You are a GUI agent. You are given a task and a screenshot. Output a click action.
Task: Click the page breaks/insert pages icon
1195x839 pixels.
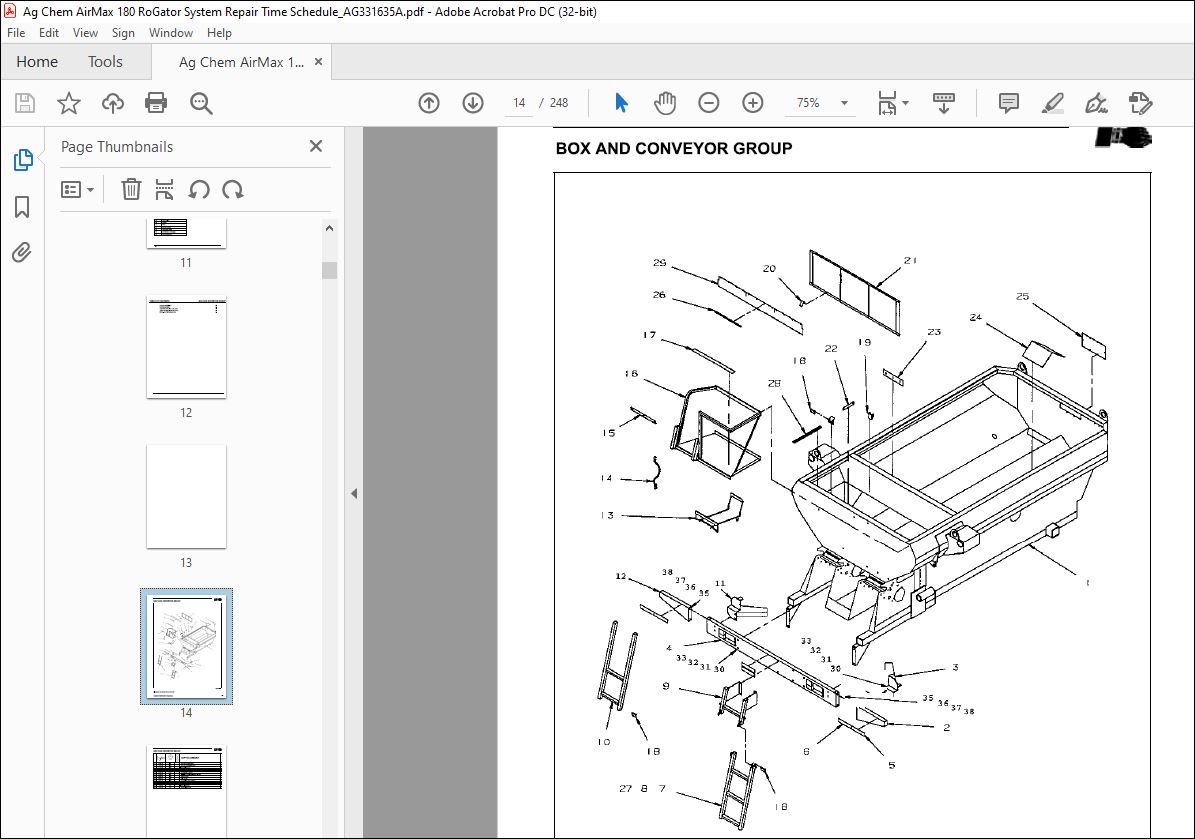point(164,189)
